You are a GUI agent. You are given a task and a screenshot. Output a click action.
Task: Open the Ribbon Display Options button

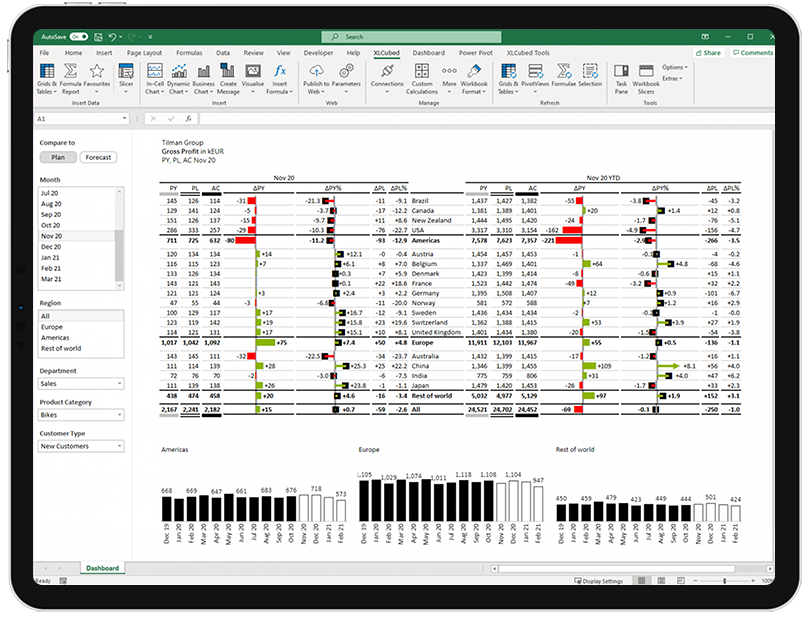tap(705, 37)
